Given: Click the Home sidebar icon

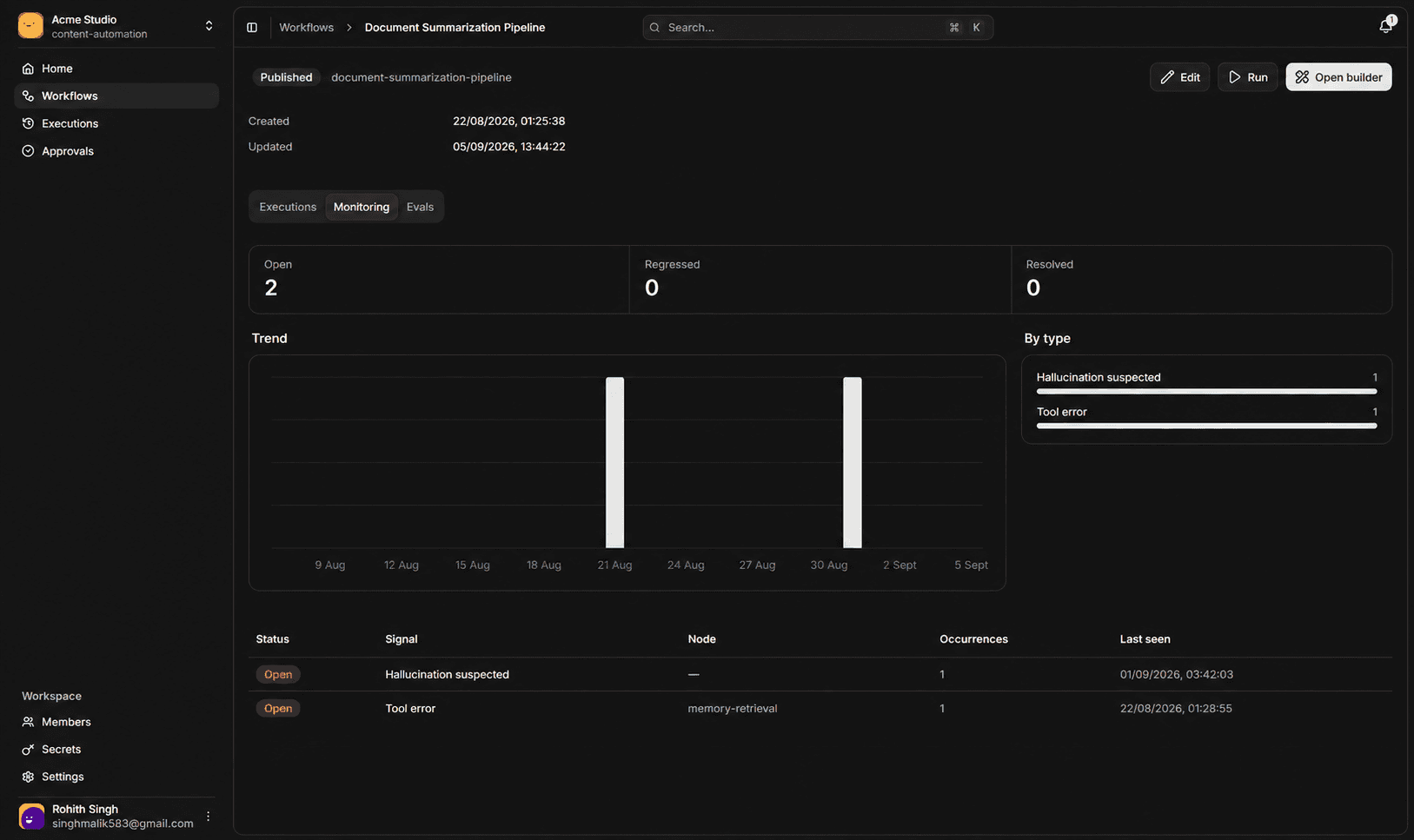Looking at the screenshot, I should point(28,69).
